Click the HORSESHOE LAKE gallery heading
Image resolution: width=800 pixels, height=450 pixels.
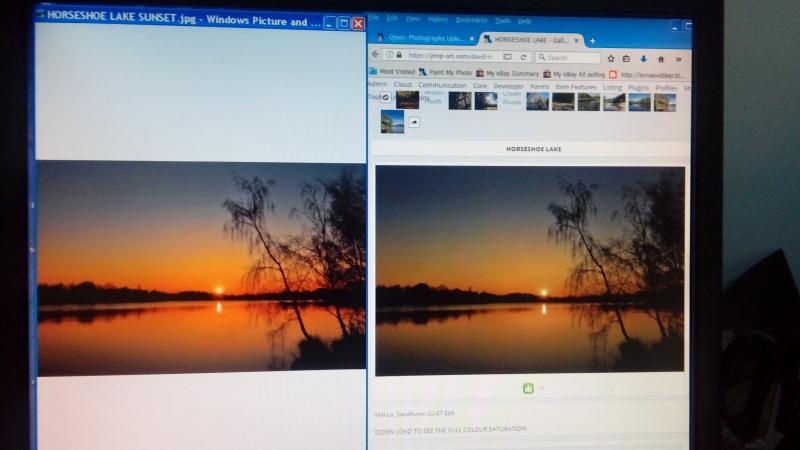(534, 149)
